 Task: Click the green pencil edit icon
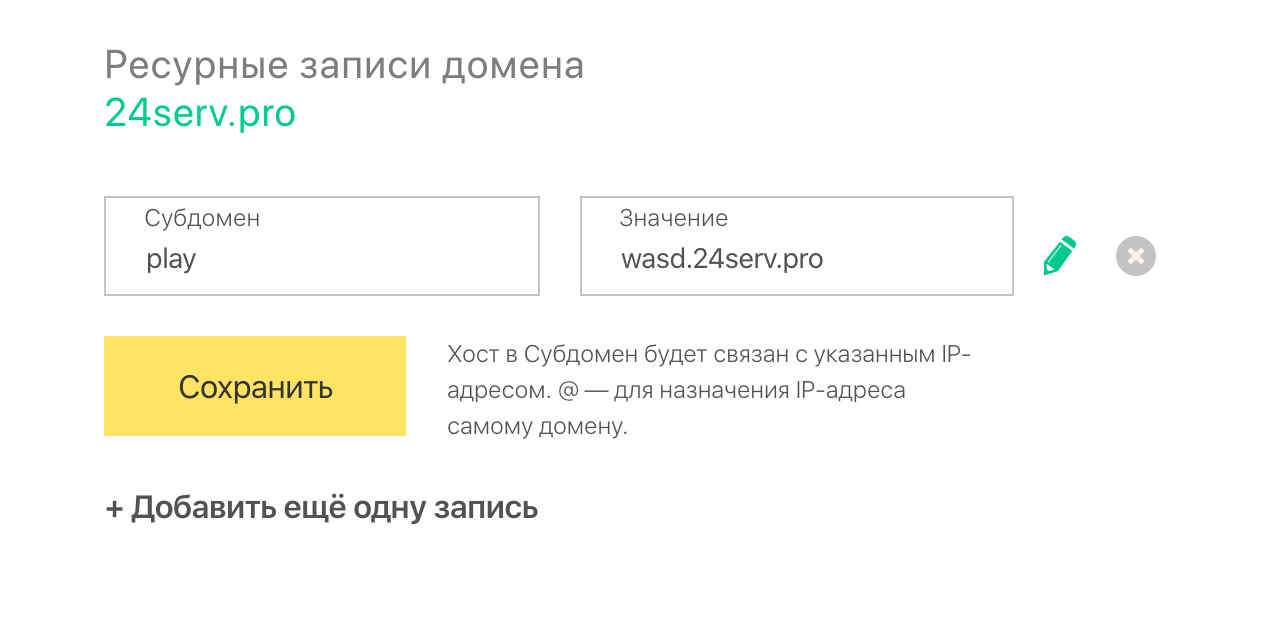tap(1059, 256)
